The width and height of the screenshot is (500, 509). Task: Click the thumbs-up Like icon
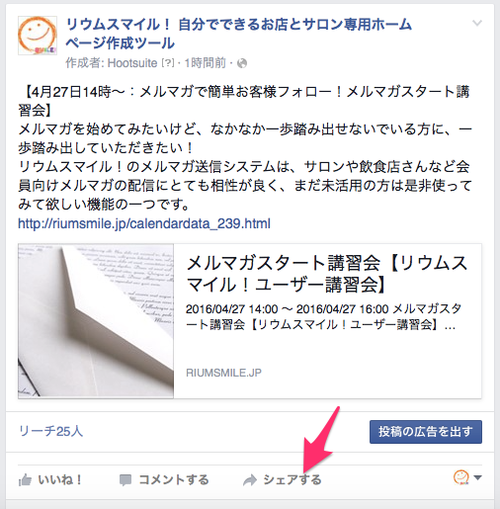tap(25, 480)
